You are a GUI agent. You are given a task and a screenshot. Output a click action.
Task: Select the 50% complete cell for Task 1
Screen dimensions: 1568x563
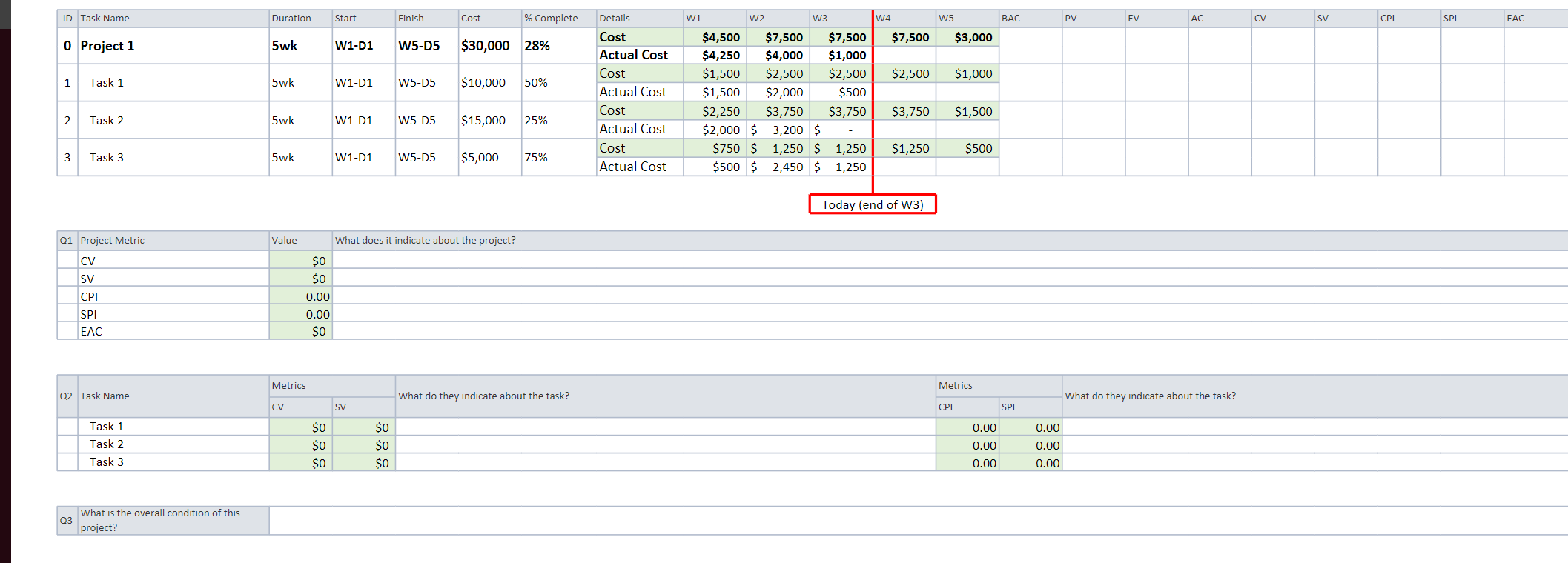point(558,83)
